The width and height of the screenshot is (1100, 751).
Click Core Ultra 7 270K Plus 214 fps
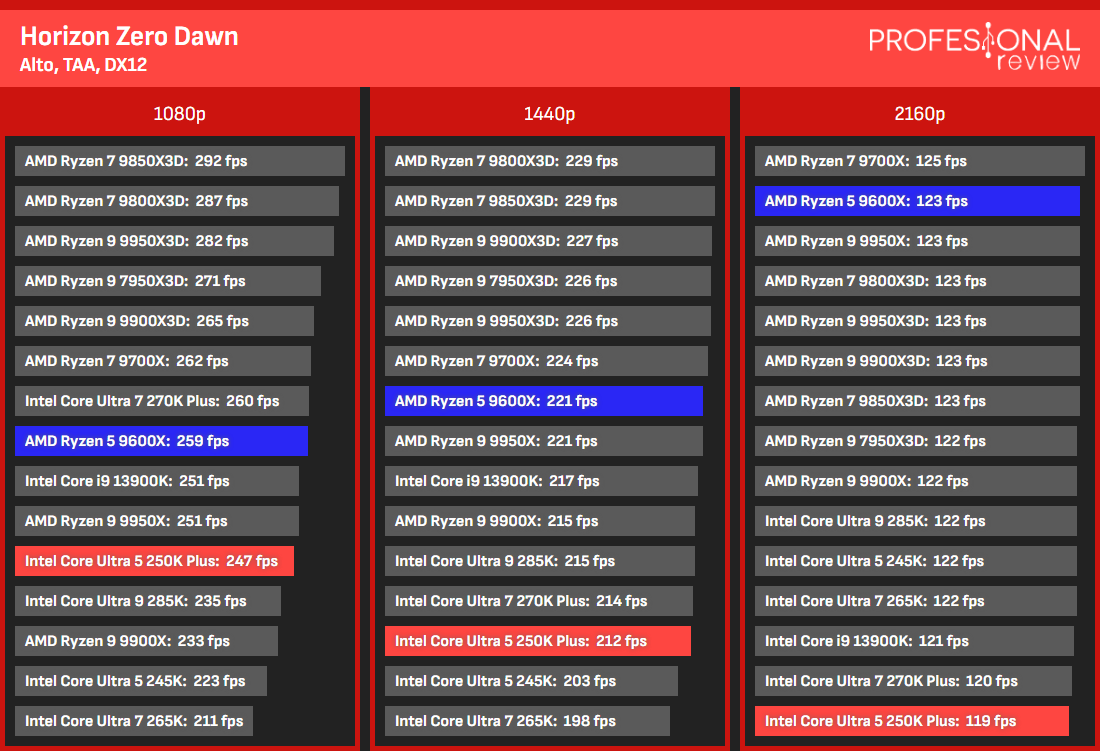(x=539, y=600)
